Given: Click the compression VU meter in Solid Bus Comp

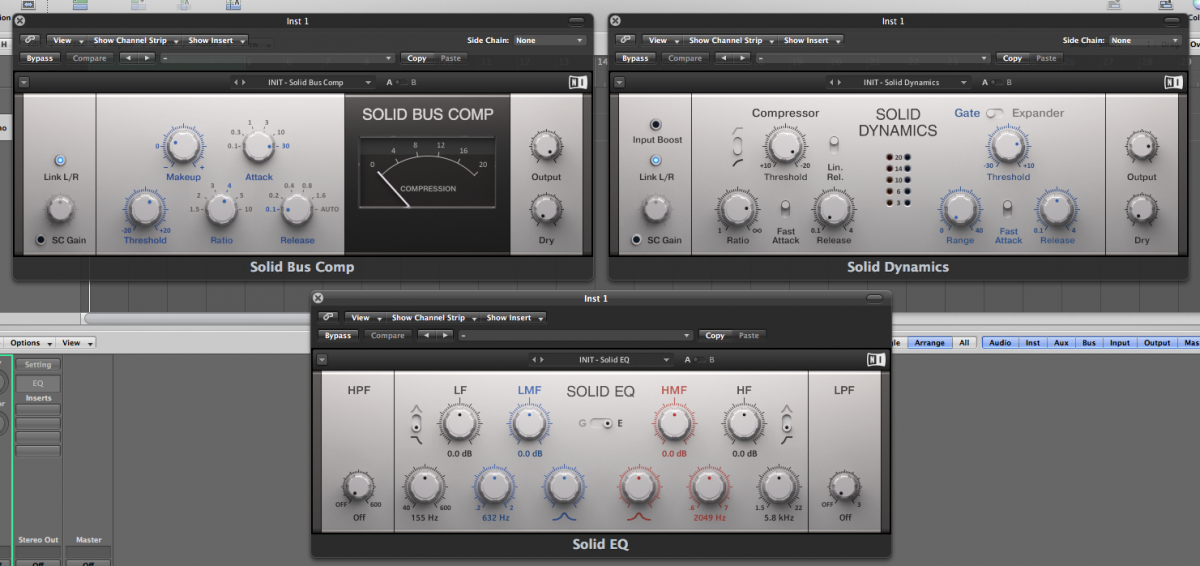Looking at the screenshot, I should (x=428, y=172).
